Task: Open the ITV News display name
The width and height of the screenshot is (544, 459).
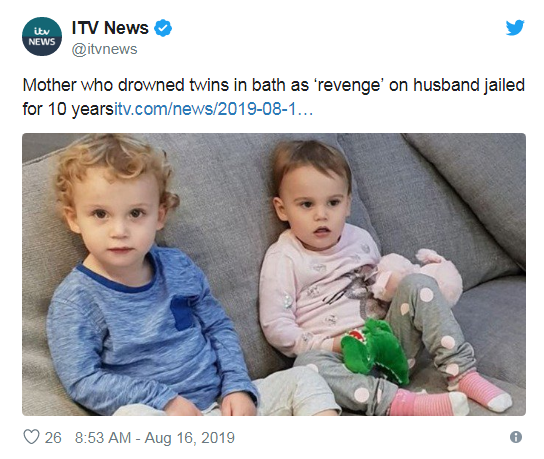Action: [110, 28]
